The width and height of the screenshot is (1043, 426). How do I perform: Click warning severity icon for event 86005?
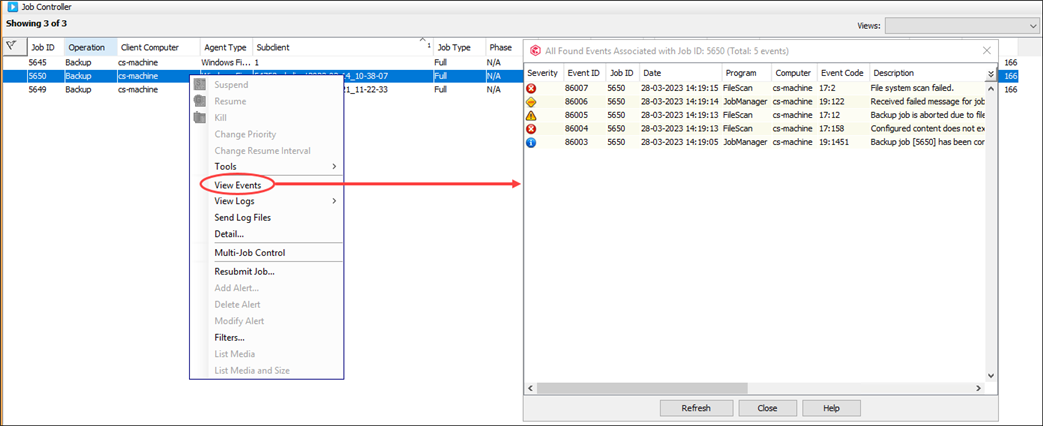click(x=531, y=116)
